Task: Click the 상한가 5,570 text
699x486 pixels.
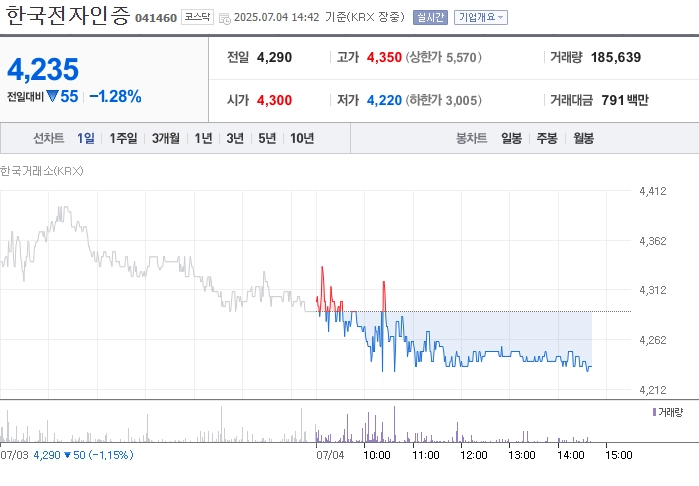Action: (444, 58)
